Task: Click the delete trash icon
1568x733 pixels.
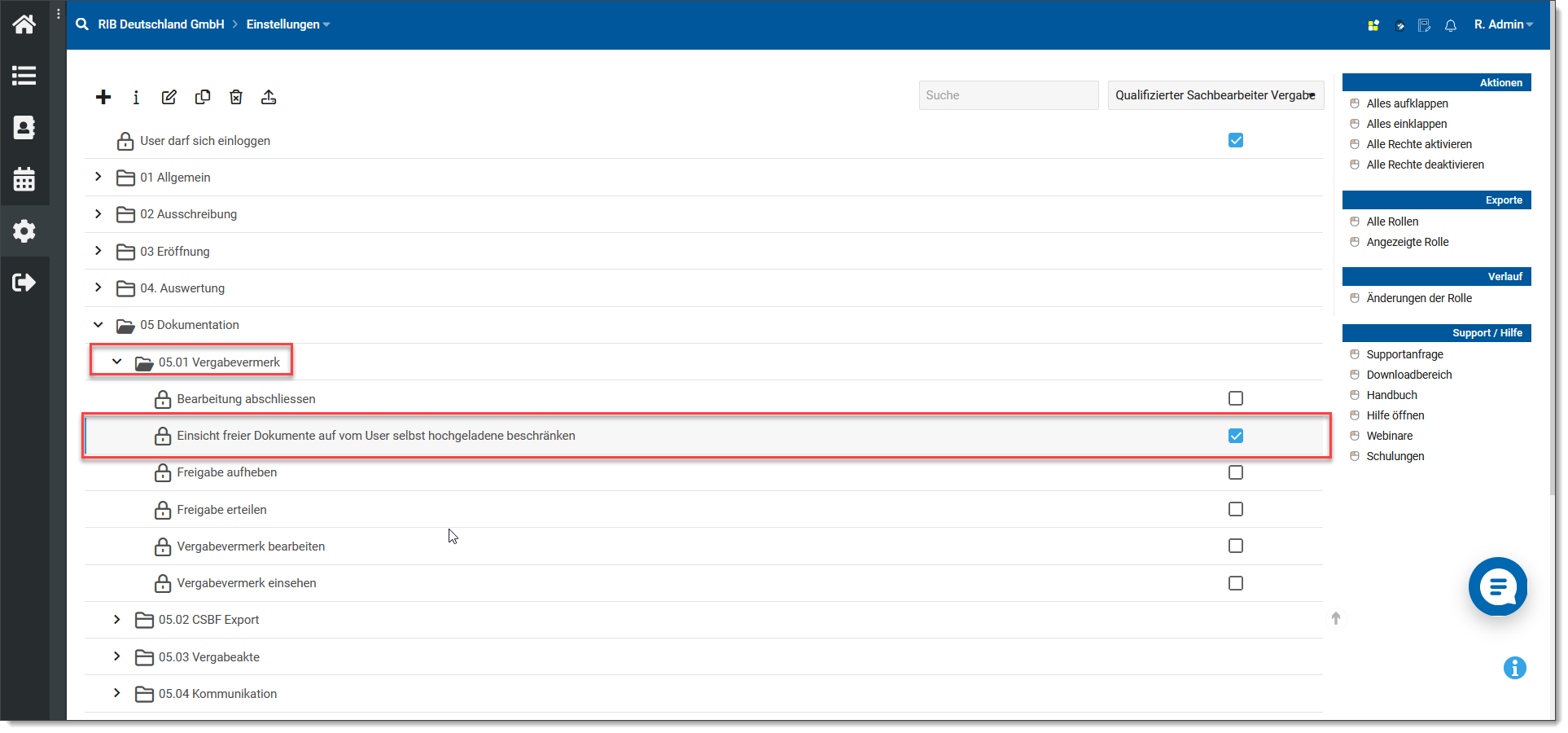Action: click(236, 97)
